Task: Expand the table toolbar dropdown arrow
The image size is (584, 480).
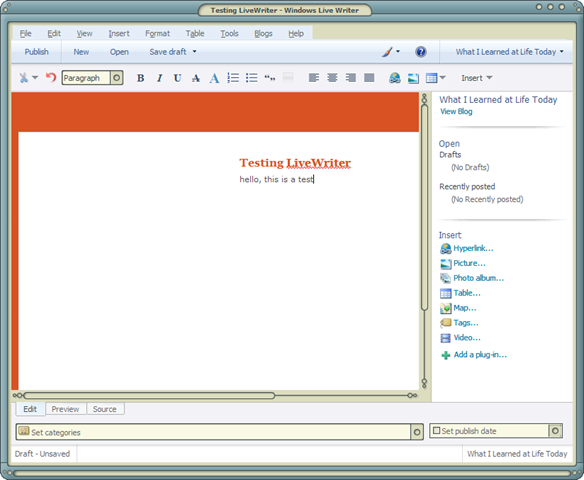Action: (442, 77)
